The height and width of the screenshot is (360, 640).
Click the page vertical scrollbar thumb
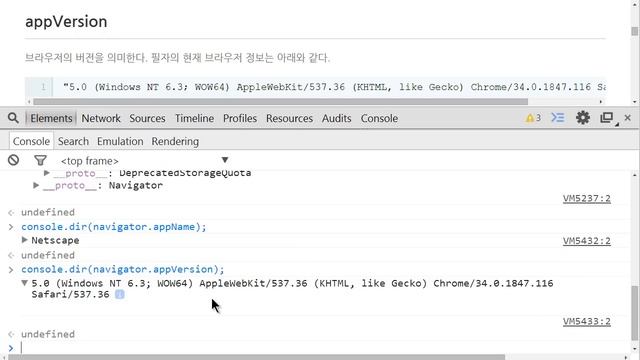tap(635, 31)
